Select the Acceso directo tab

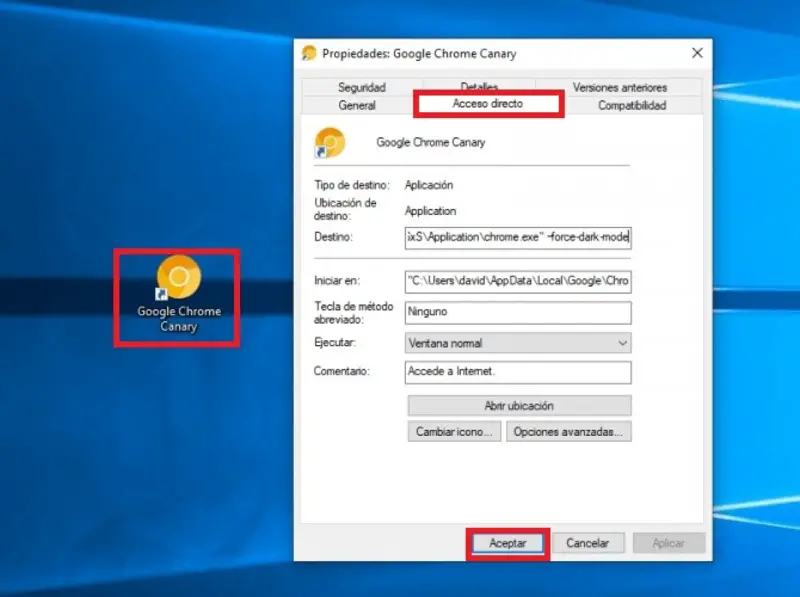(488, 104)
